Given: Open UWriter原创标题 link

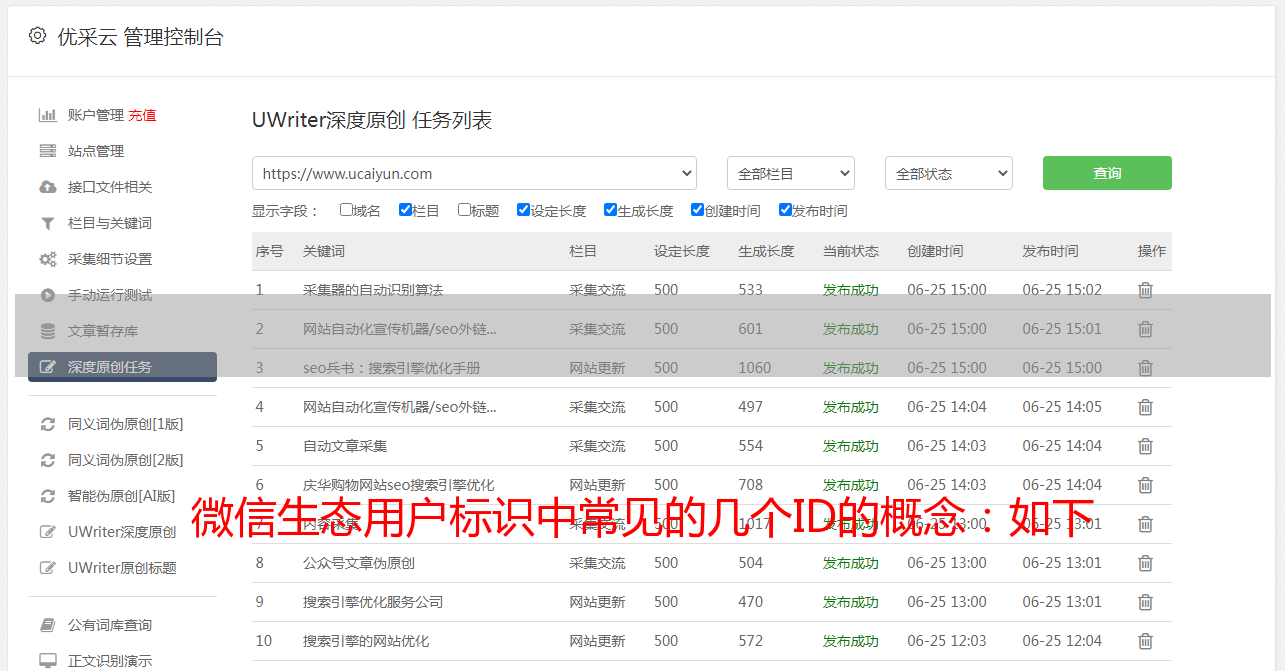Looking at the screenshot, I should pyautogui.click(x=122, y=568).
